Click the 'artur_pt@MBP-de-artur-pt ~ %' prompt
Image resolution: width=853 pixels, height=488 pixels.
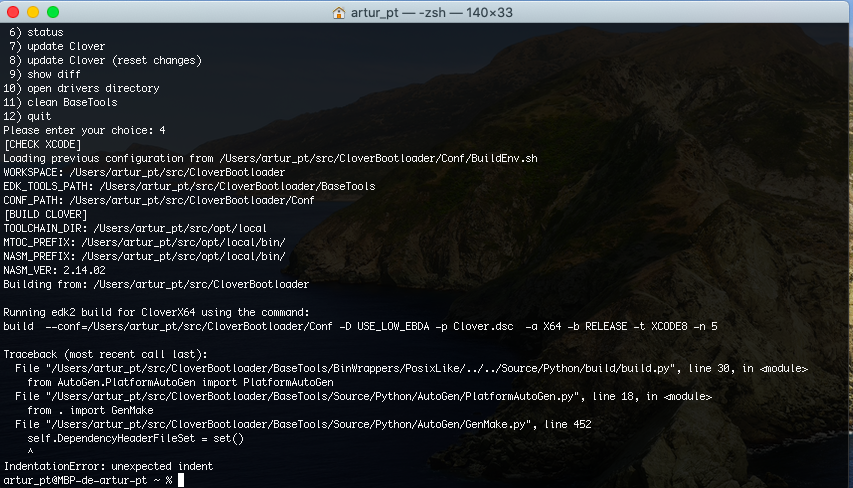click(88, 480)
